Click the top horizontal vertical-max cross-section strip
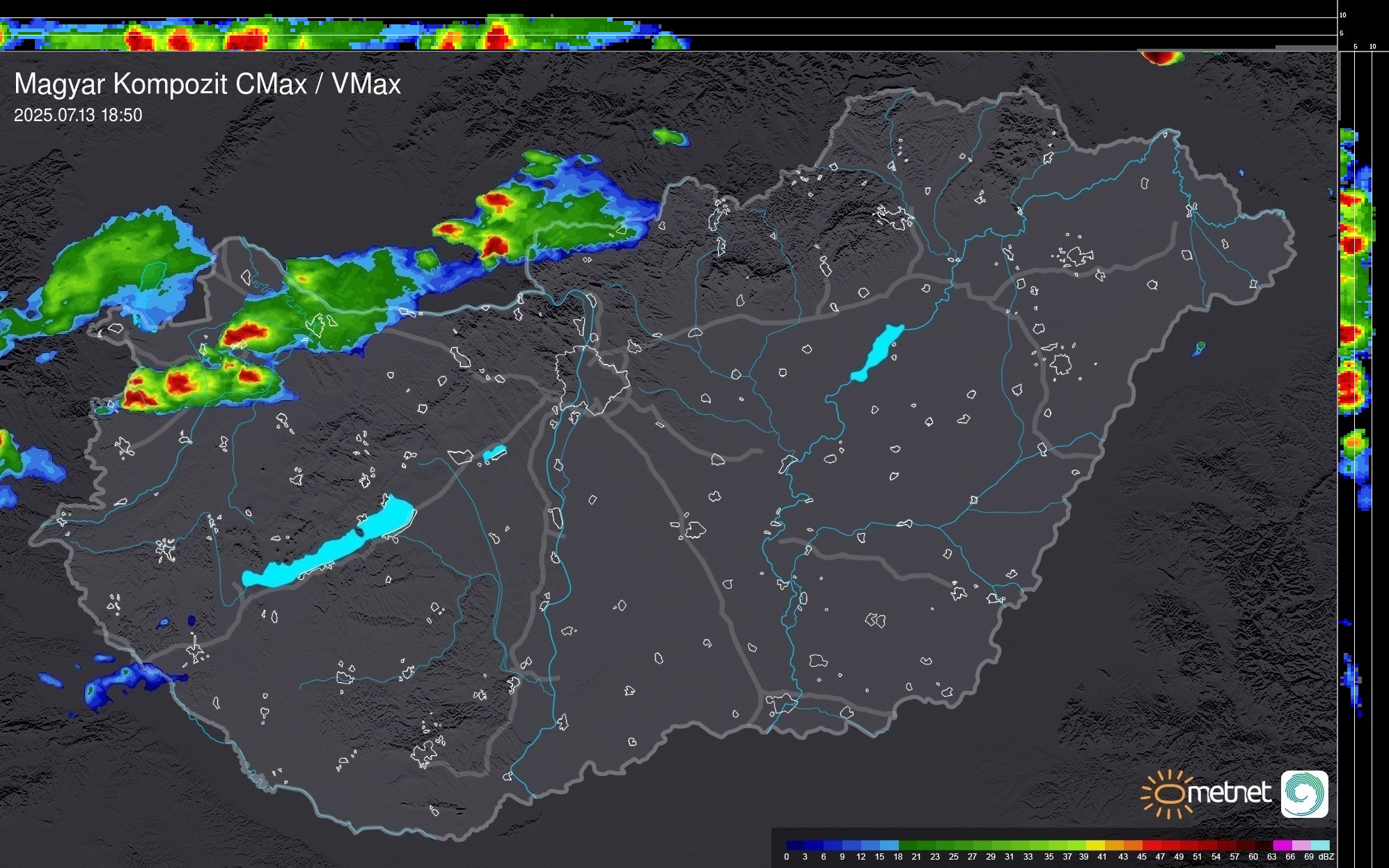Image resolution: width=1389 pixels, height=868 pixels. [x=348, y=33]
